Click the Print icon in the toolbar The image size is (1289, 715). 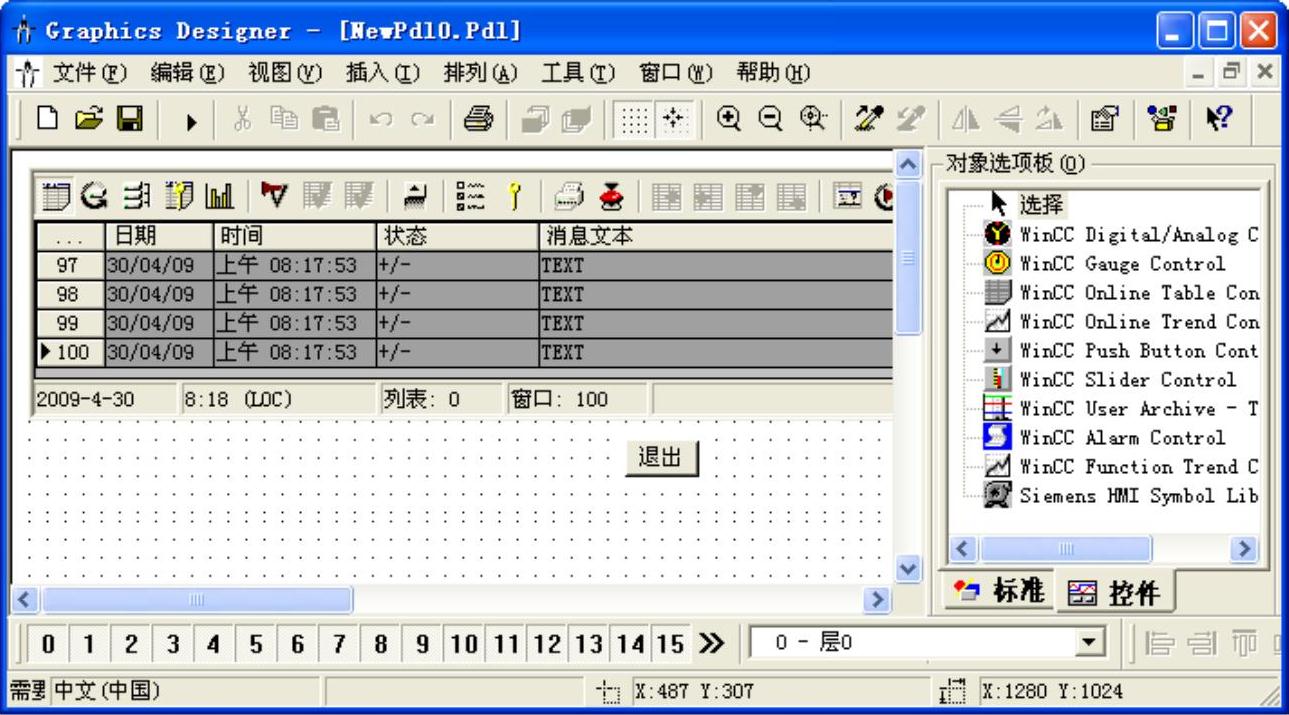[479, 119]
